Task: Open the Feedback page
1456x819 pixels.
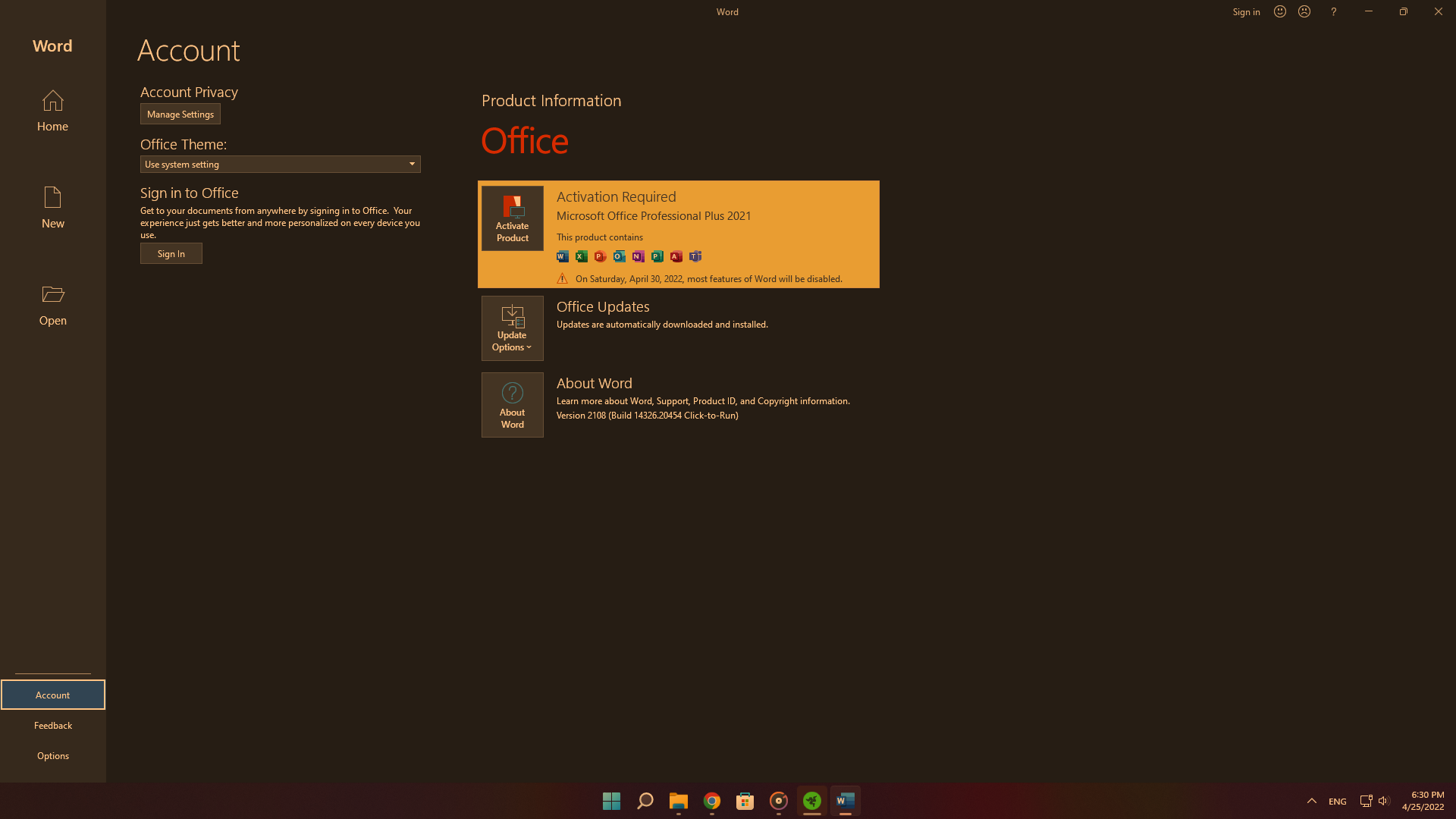Action: click(x=52, y=725)
